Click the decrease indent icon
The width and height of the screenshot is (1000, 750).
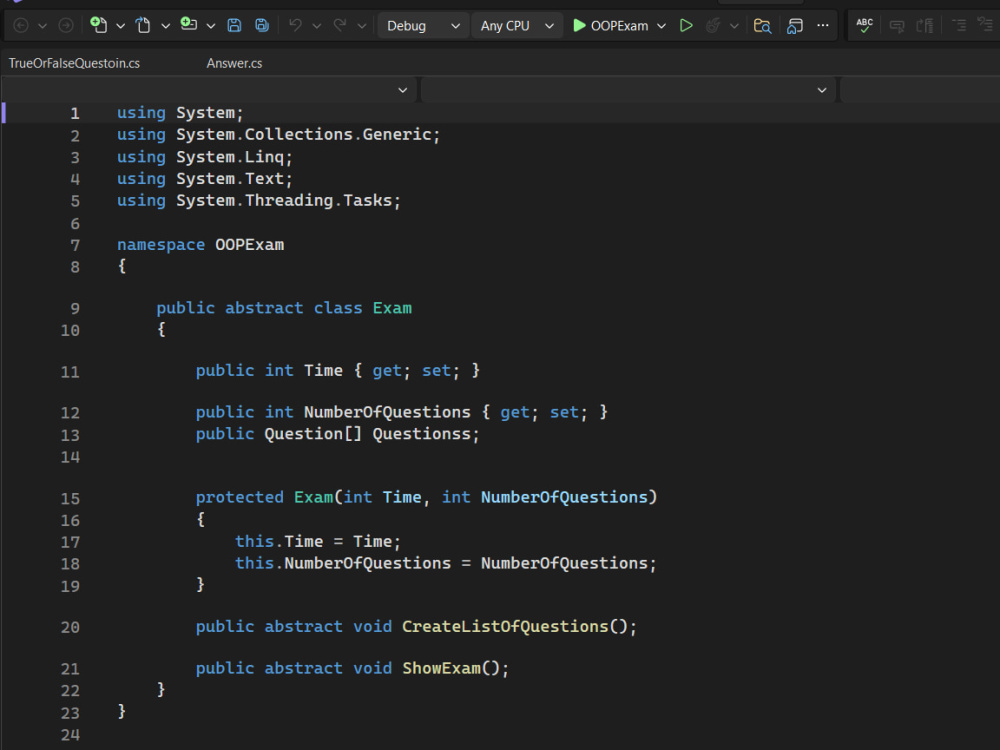click(959, 26)
